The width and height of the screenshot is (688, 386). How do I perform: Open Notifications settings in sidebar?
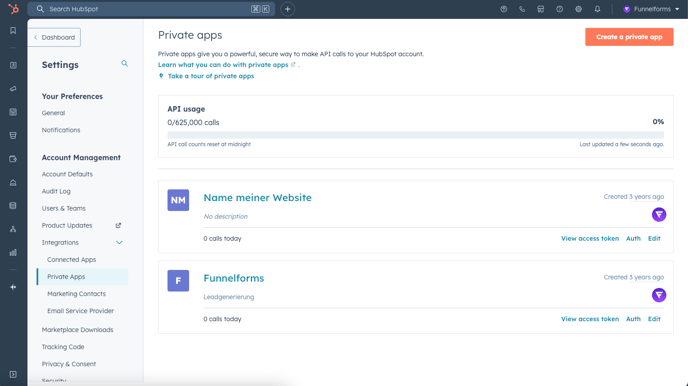pos(61,130)
